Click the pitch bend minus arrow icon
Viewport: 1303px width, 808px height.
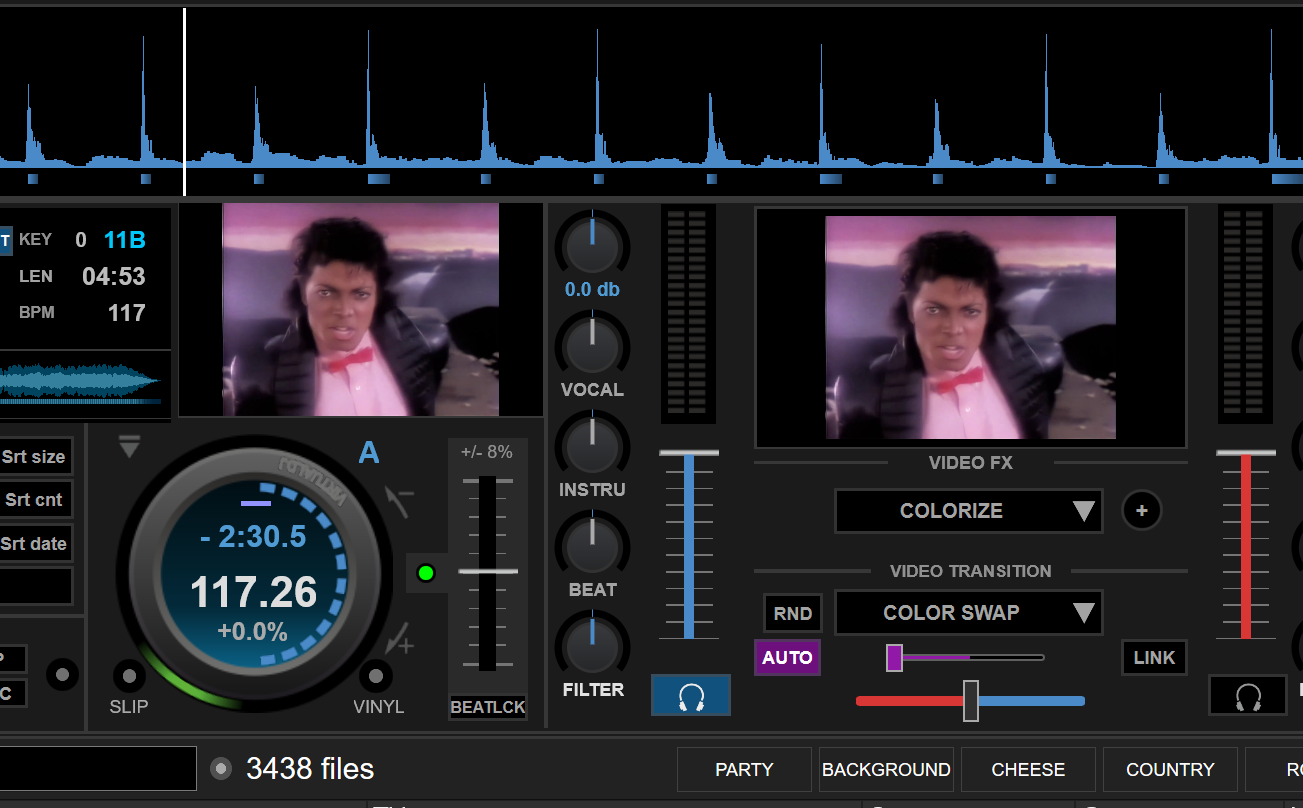point(399,500)
